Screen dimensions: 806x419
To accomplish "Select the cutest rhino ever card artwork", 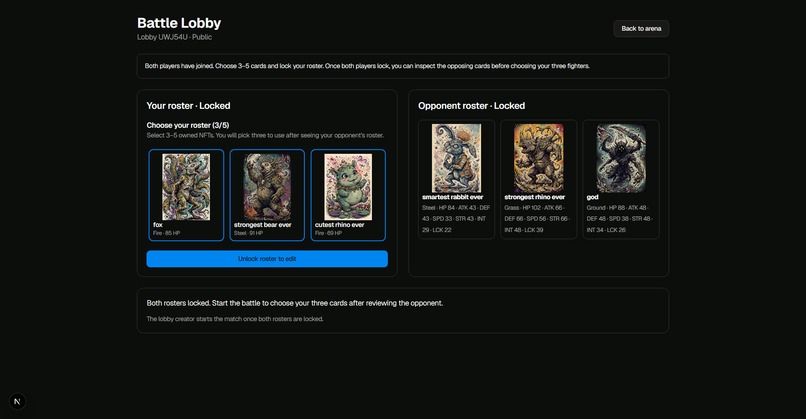I will [x=348, y=187].
